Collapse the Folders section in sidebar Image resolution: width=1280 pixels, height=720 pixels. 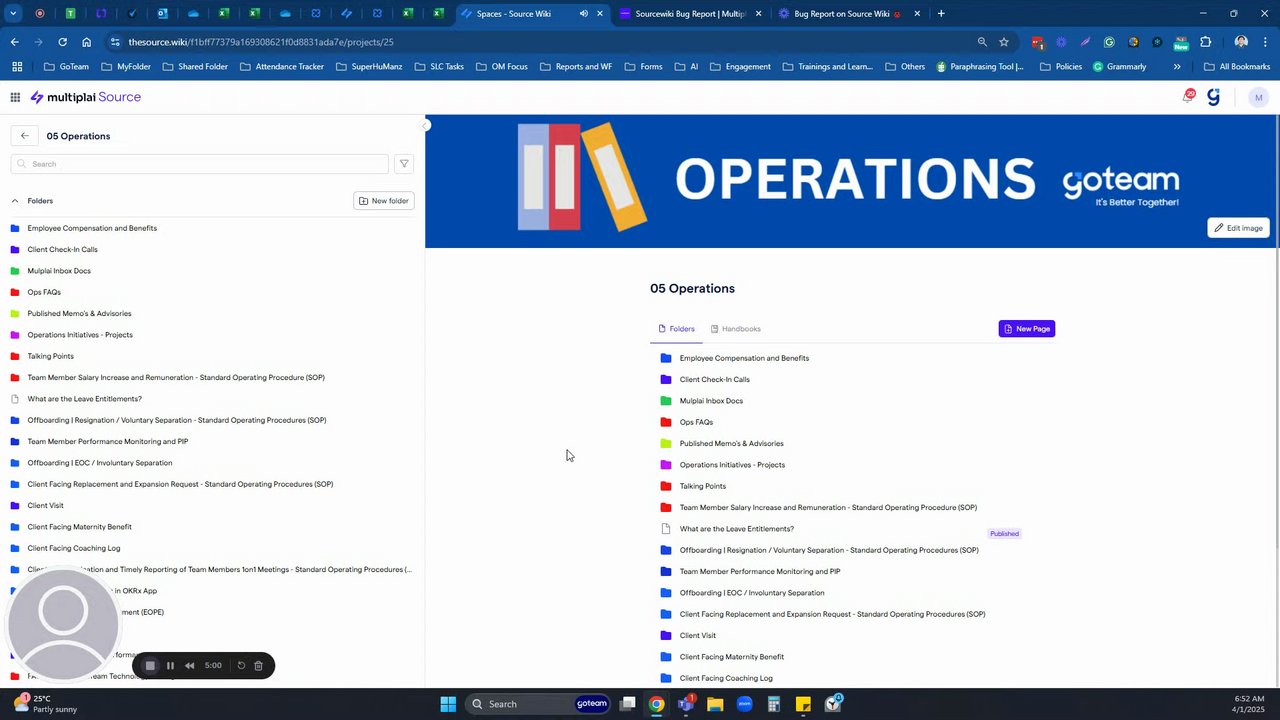[15, 201]
